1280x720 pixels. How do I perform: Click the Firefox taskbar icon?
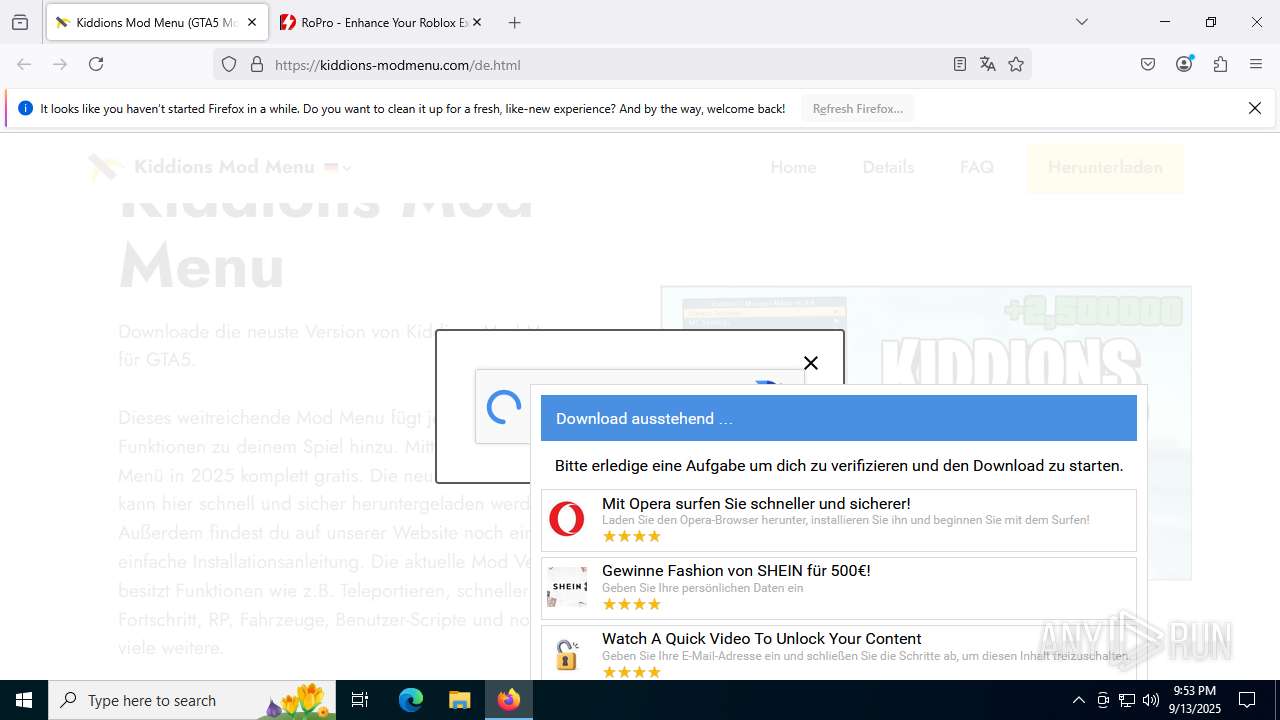tap(509, 700)
